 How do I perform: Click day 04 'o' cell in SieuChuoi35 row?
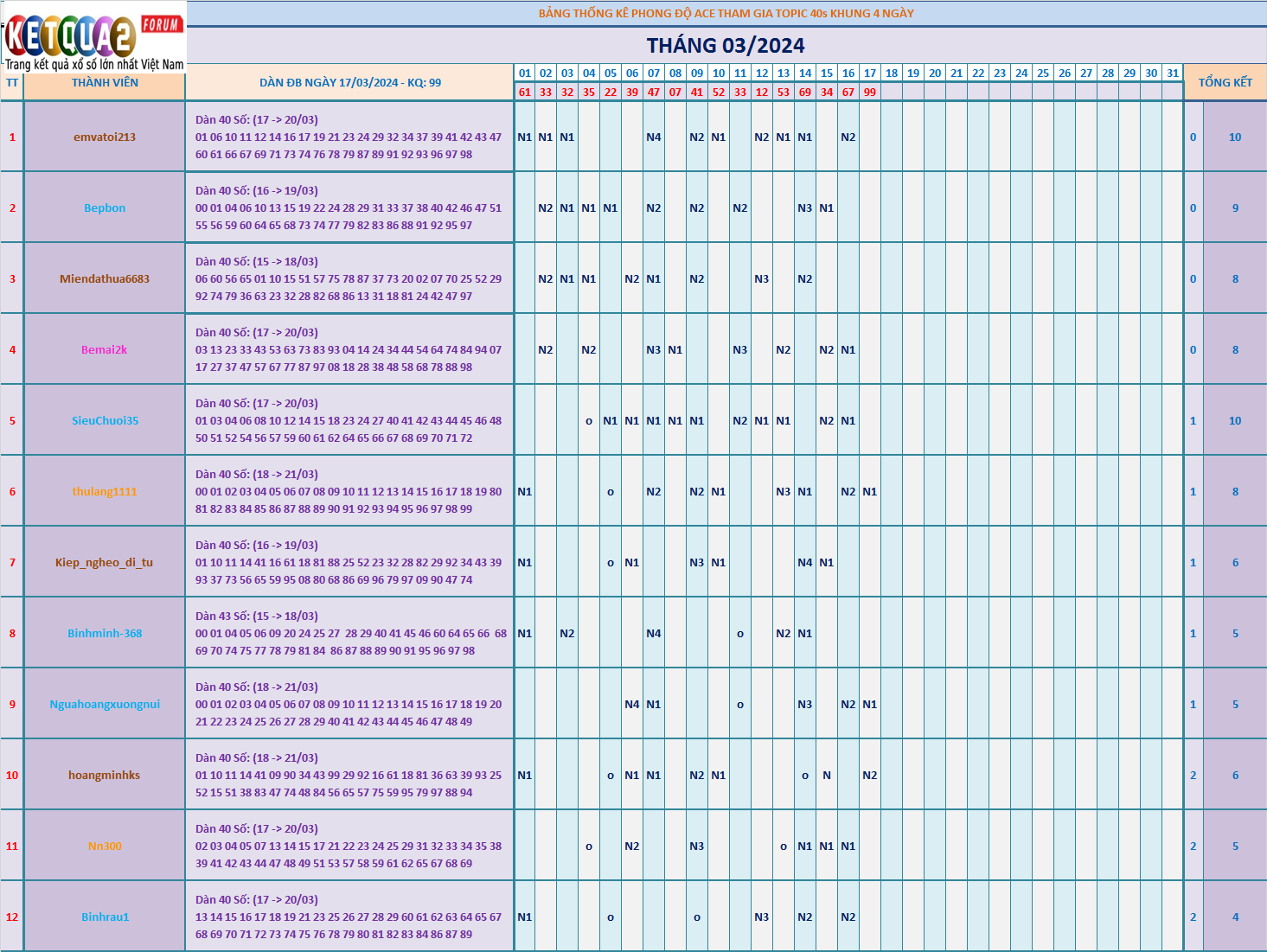(589, 422)
